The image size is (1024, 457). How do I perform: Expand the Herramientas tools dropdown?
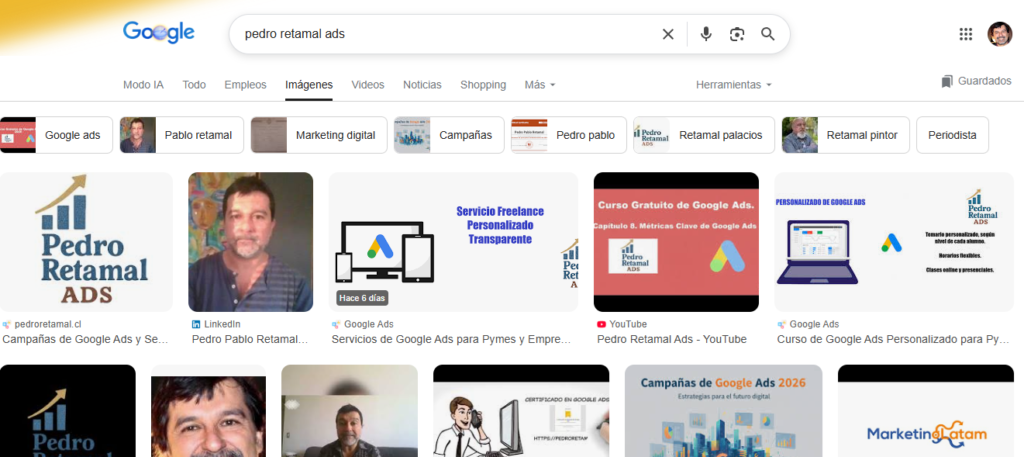coord(733,85)
